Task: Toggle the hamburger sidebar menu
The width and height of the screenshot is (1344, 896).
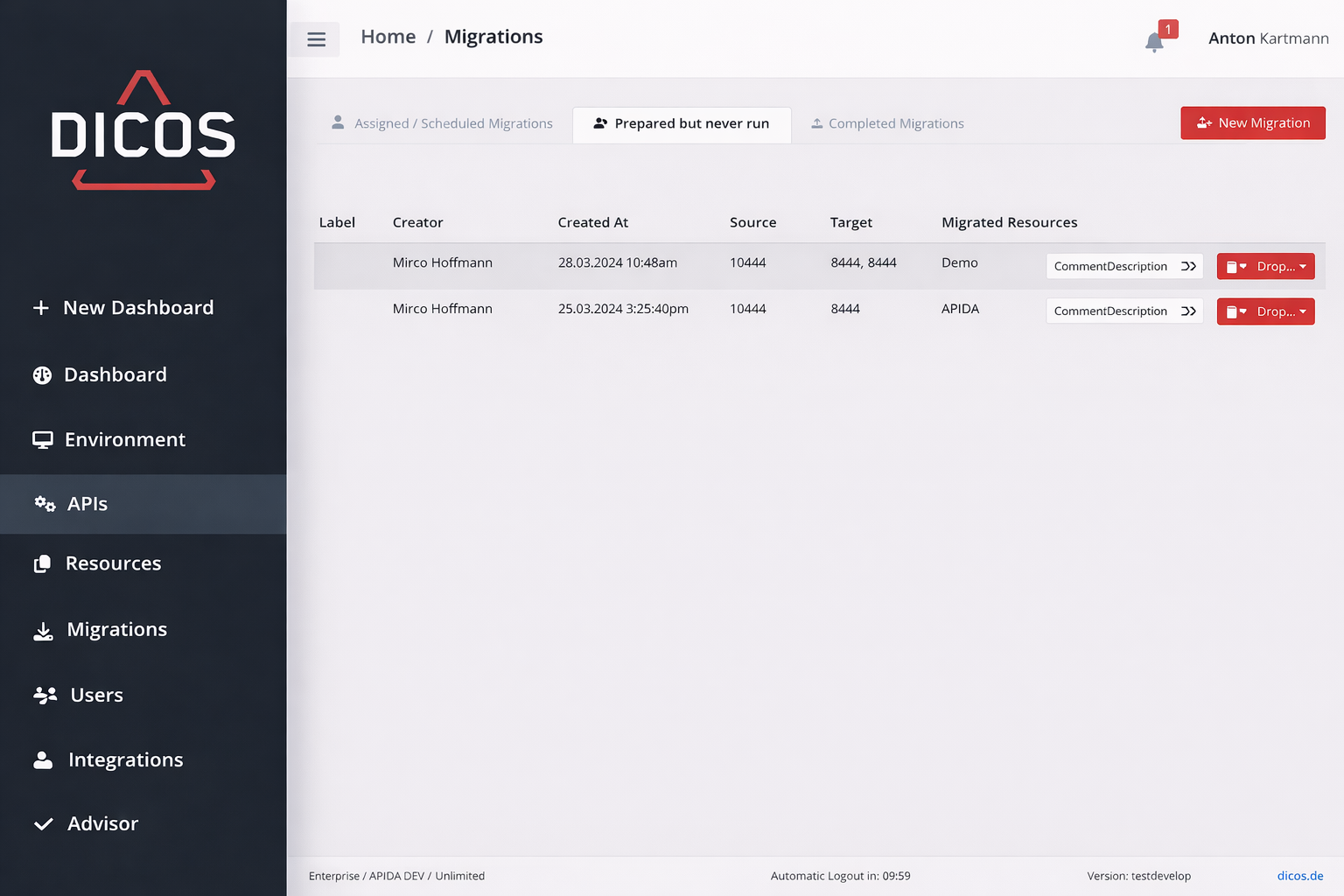Action: click(316, 39)
